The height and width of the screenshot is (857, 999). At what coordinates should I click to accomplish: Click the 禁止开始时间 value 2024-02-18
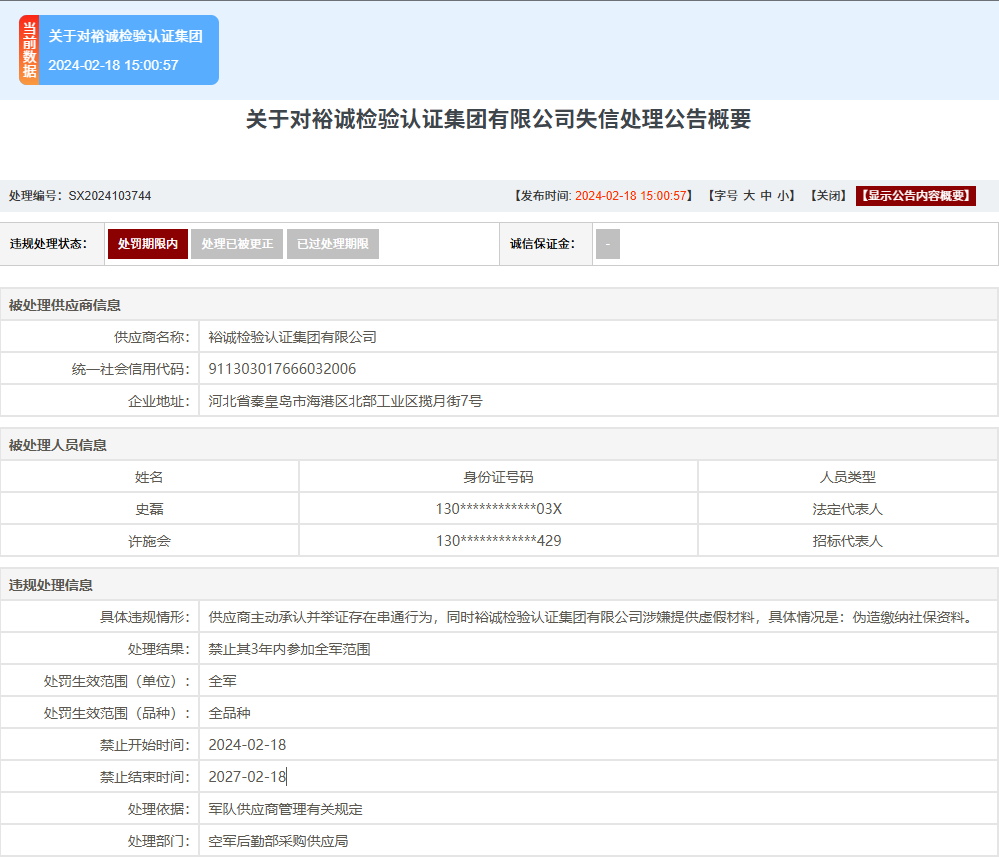click(247, 745)
